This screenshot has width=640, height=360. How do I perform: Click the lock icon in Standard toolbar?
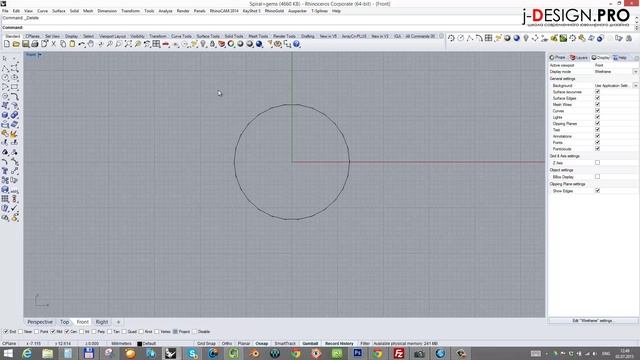(x=212, y=44)
